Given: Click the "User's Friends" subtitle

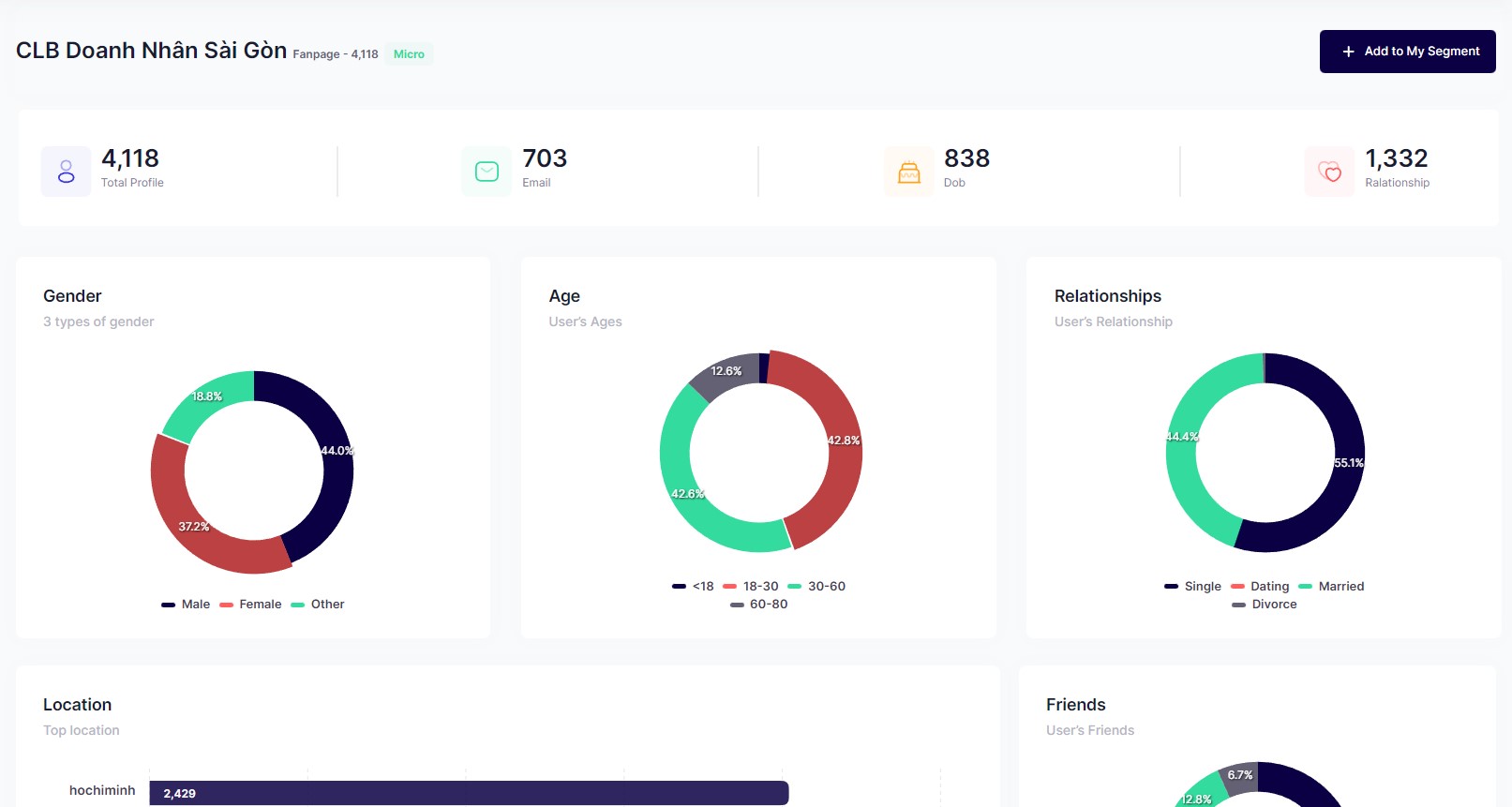Looking at the screenshot, I should click(x=1090, y=730).
